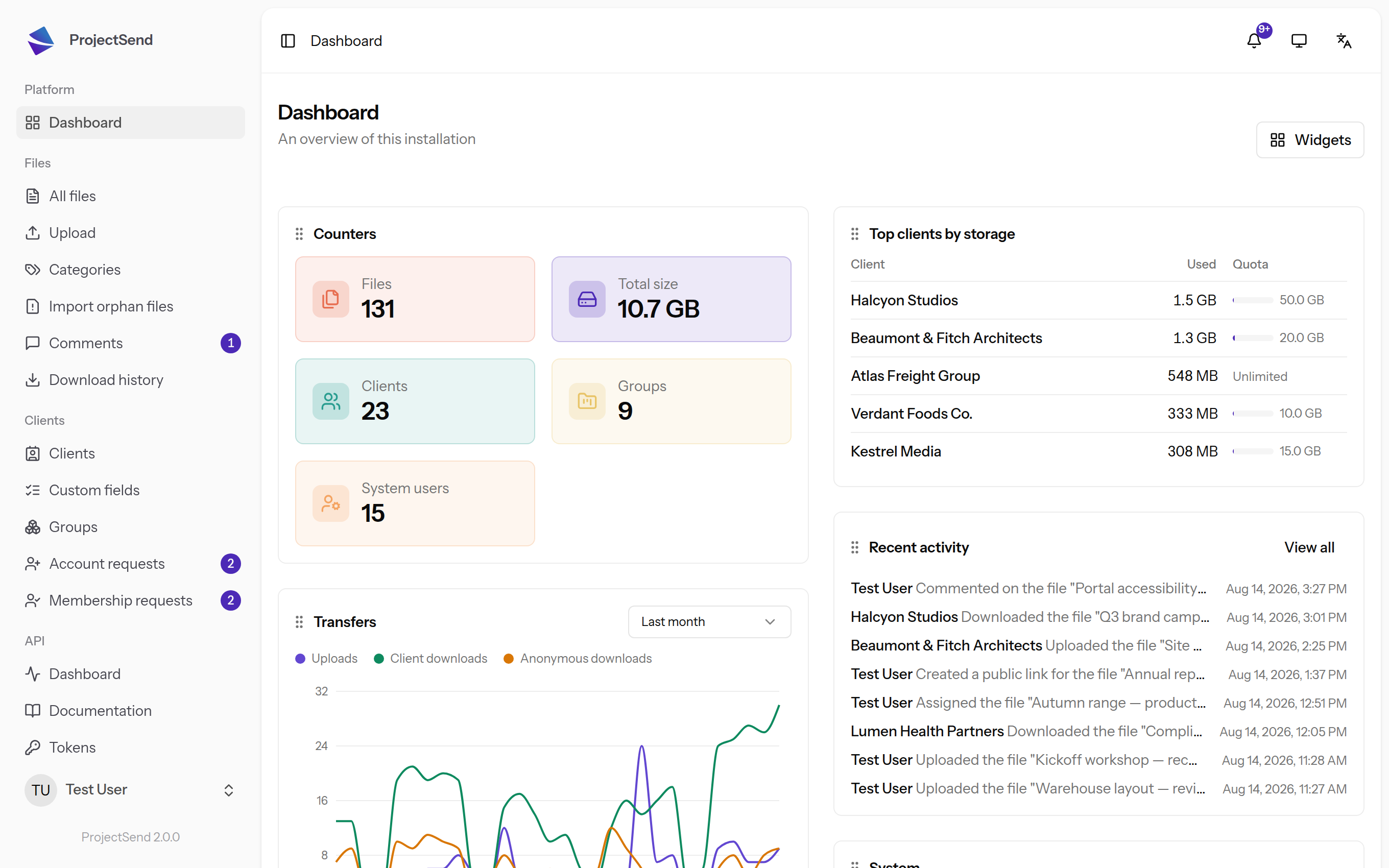Open All files in sidebar

coord(131,197)
